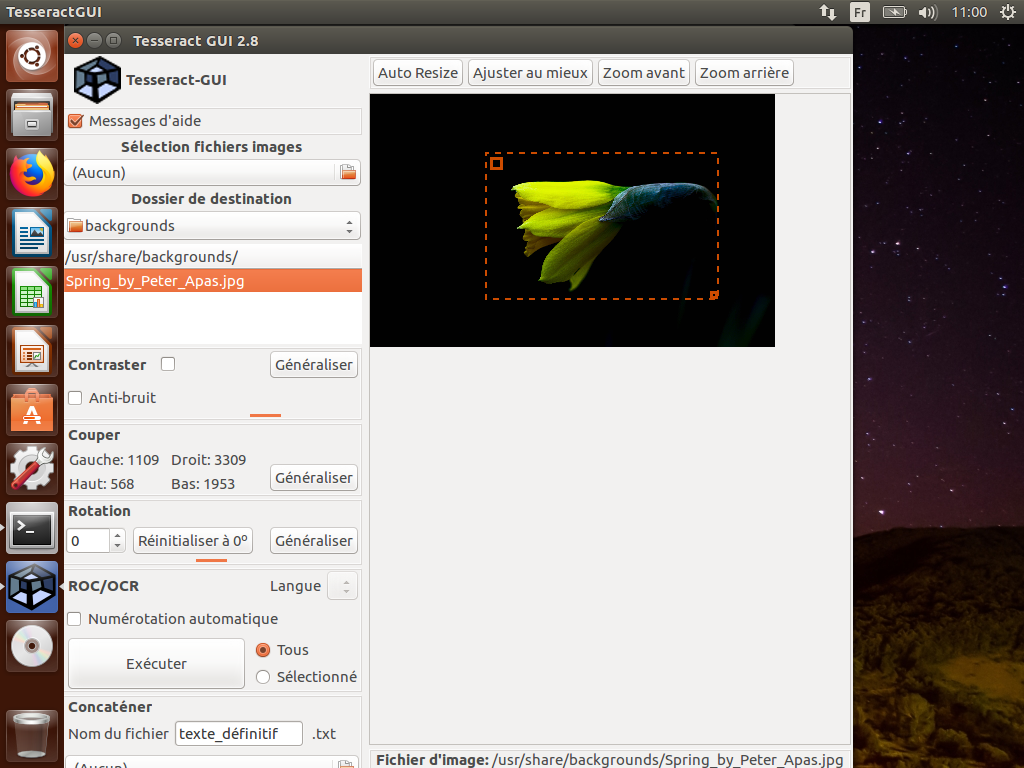Launch LibreOffice Writer from the dock
The height and width of the screenshot is (768, 1024).
(x=32, y=234)
